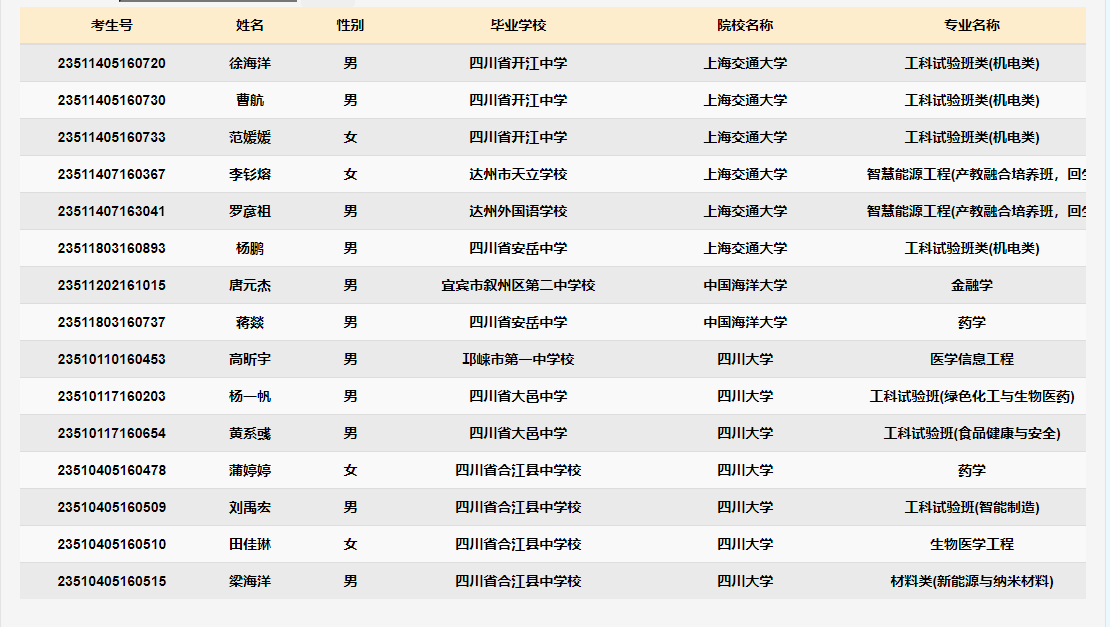This screenshot has height=627, width=1110.
Task: Click 药学 in 蒲婷婷's row
Action: click(972, 471)
